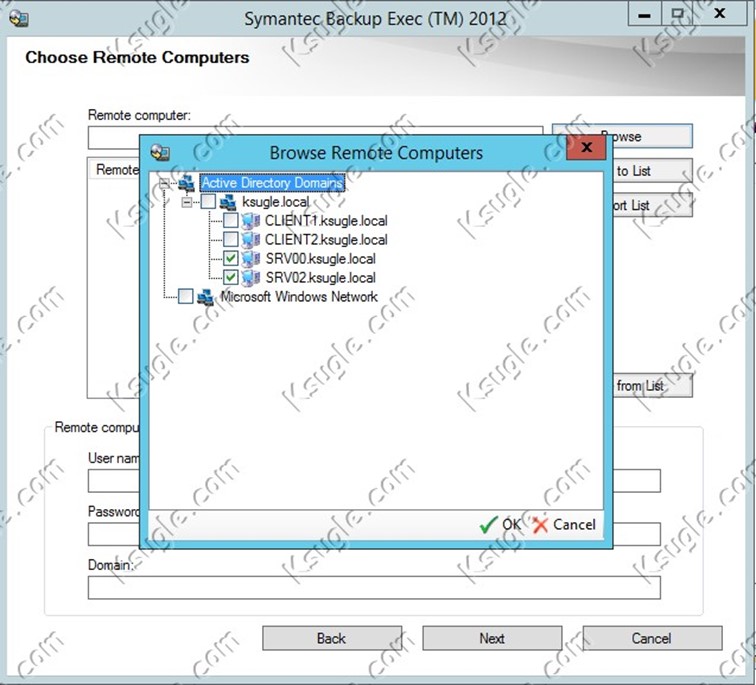
Task: Uncheck the SRV02.ksugle.local checkbox
Action: 230,277
